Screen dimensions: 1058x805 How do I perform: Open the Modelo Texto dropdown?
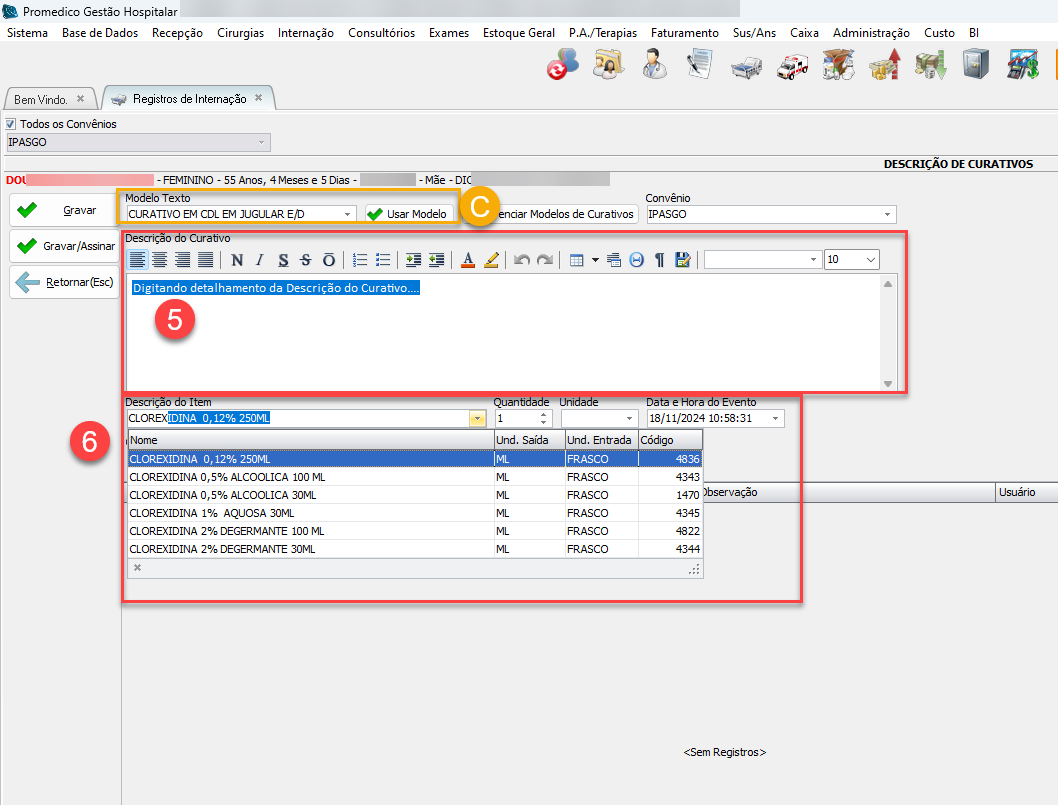coord(347,214)
